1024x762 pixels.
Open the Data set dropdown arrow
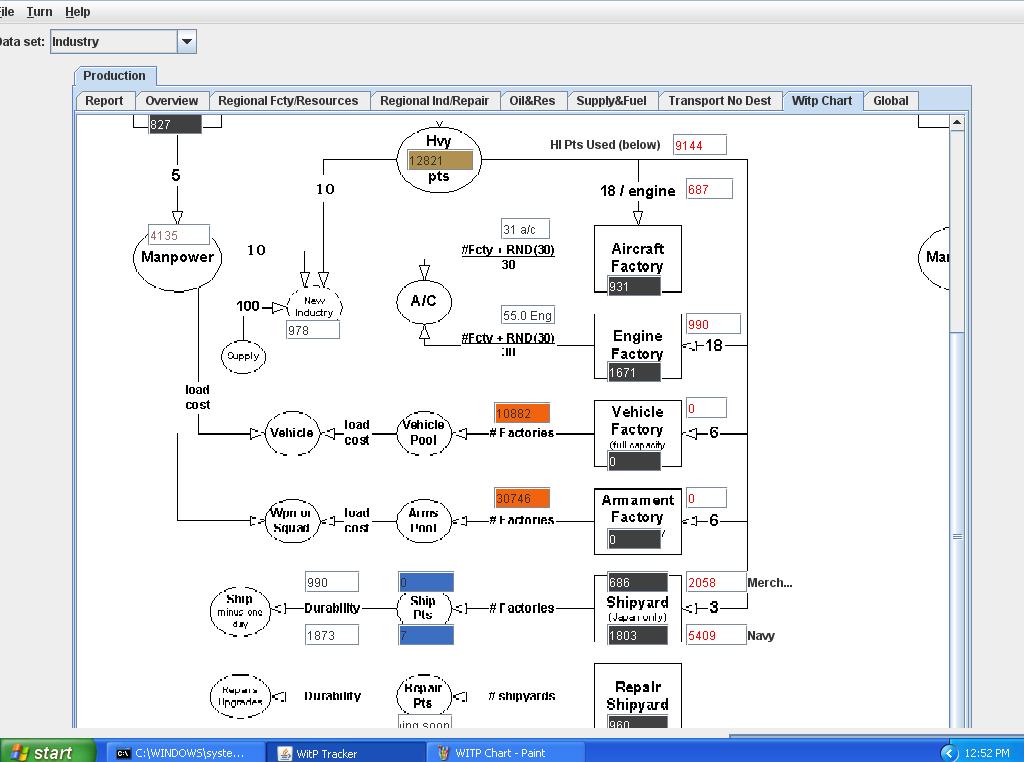(187, 42)
